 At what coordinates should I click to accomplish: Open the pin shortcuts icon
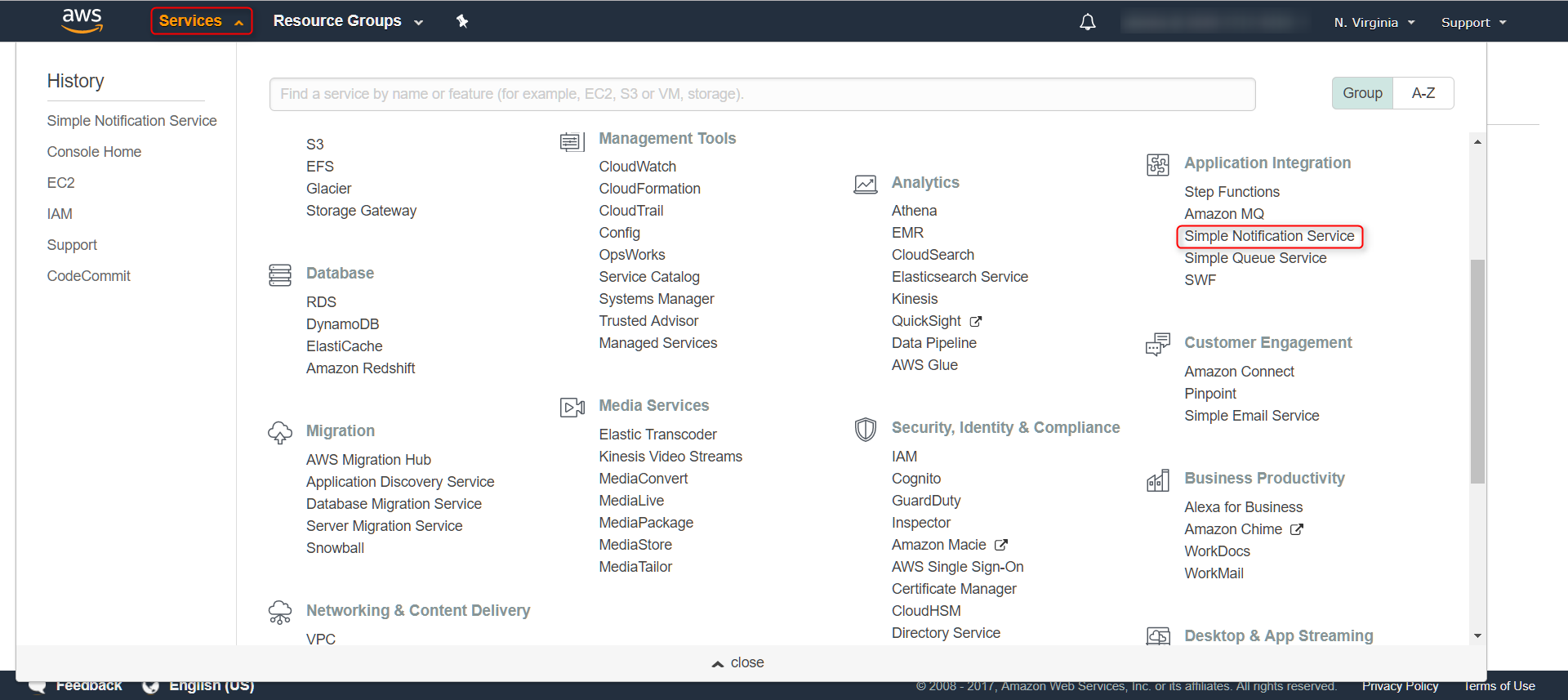pos(462,21)
